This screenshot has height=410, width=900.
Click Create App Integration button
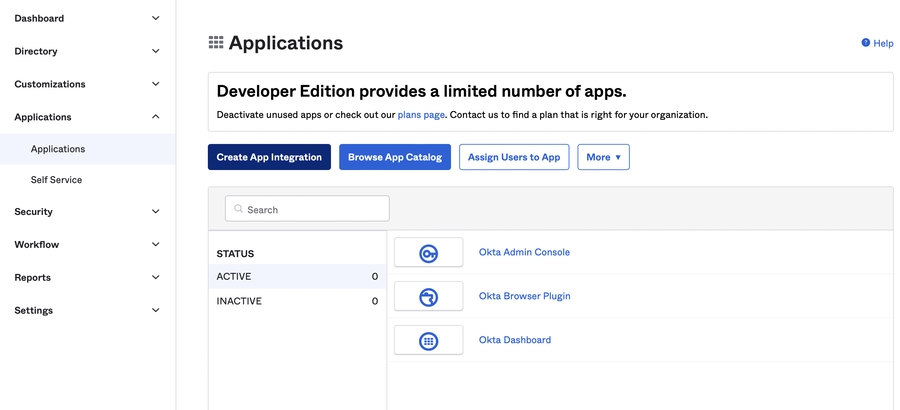(269, 157)
